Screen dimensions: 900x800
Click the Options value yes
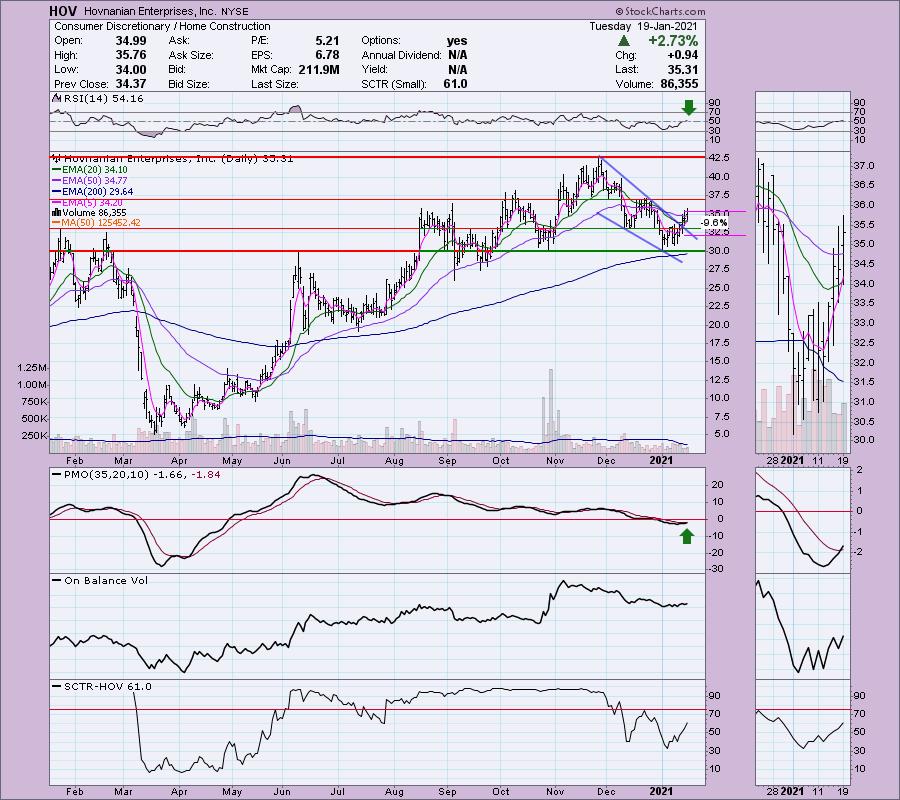[x=457, y=41]
